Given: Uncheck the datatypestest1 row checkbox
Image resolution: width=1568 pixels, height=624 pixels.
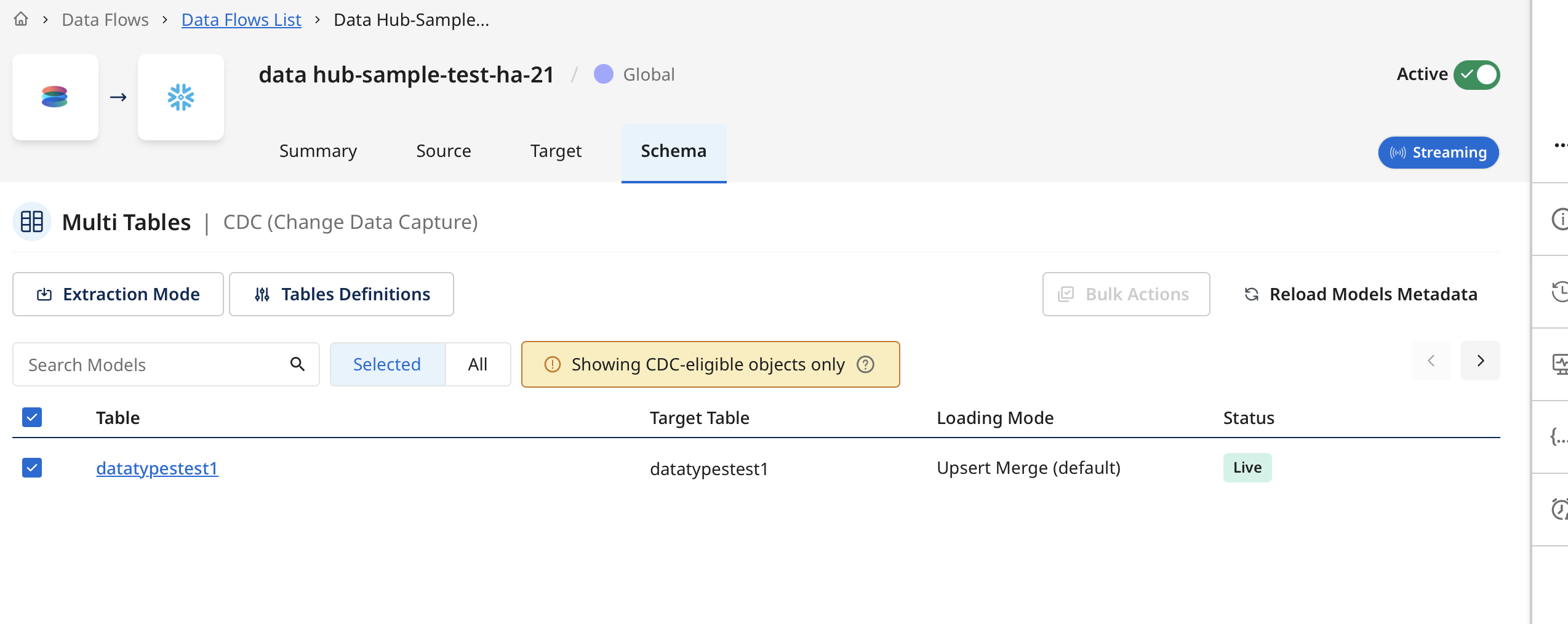Looking at the screenshot, I should coord(32,468).
